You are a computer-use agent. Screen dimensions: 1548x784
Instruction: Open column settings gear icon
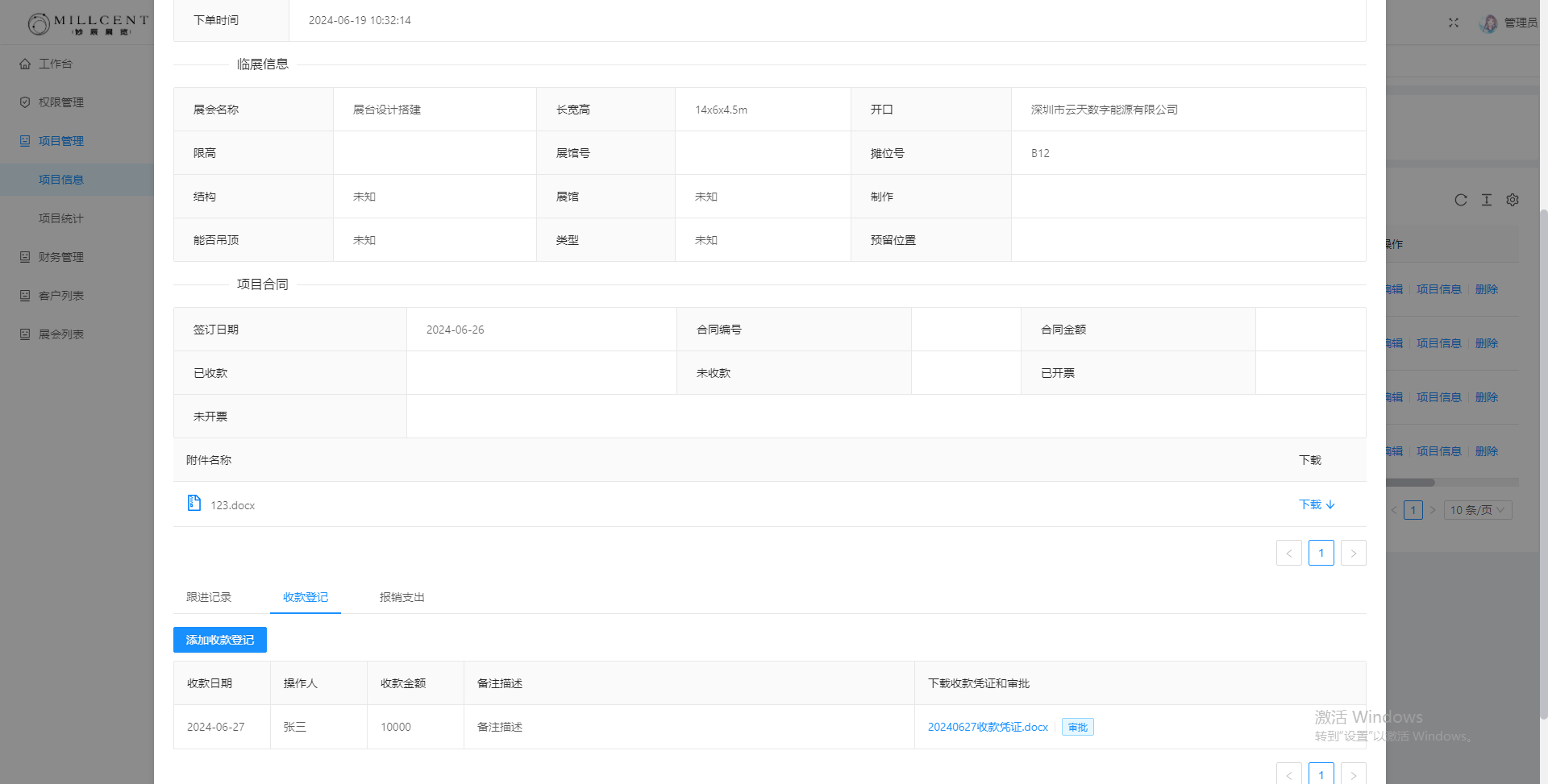tap(1513, 200)
